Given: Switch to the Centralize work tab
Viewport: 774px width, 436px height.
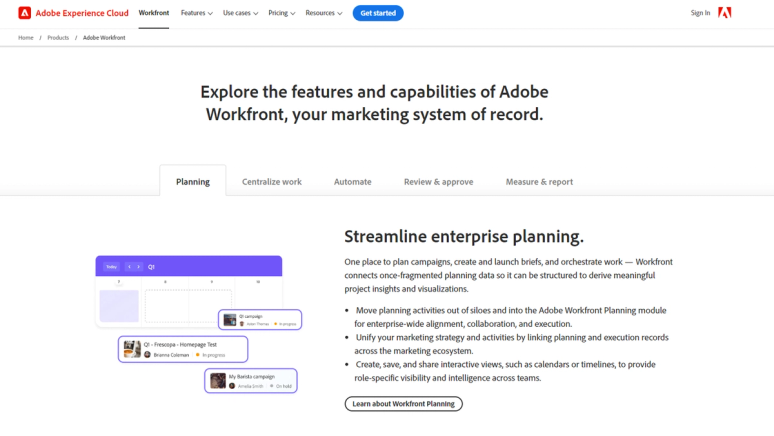Looking at the screenshot, I should 271,182.
